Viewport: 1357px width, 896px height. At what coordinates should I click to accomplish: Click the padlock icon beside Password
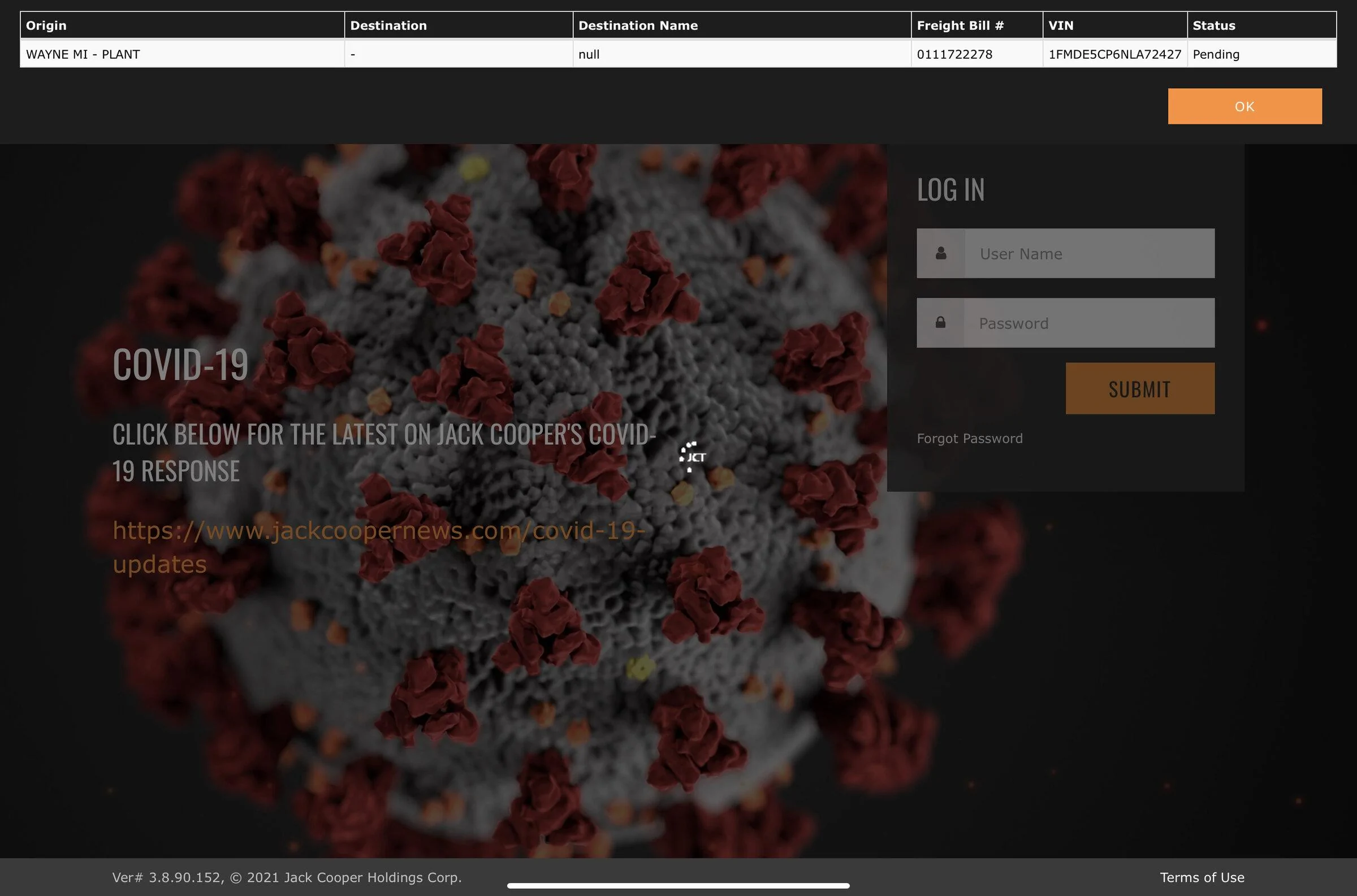click(x=940, y=322)
